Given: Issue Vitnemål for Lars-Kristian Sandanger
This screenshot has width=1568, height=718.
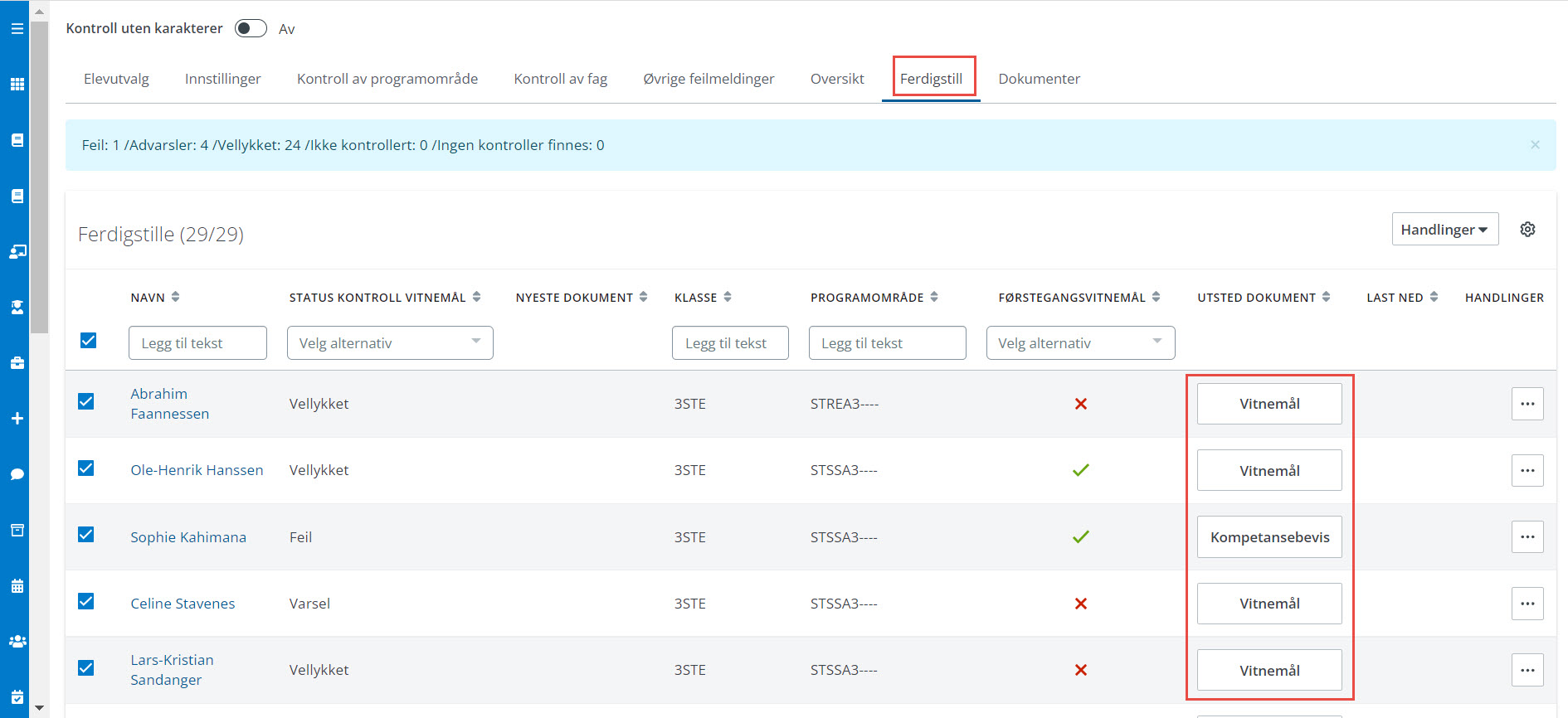Looking at the screenshot, I should (1269, 670).
